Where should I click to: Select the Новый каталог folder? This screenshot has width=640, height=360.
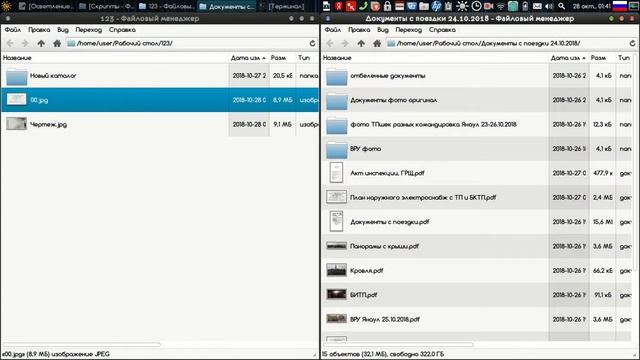[x=160, y=76]
